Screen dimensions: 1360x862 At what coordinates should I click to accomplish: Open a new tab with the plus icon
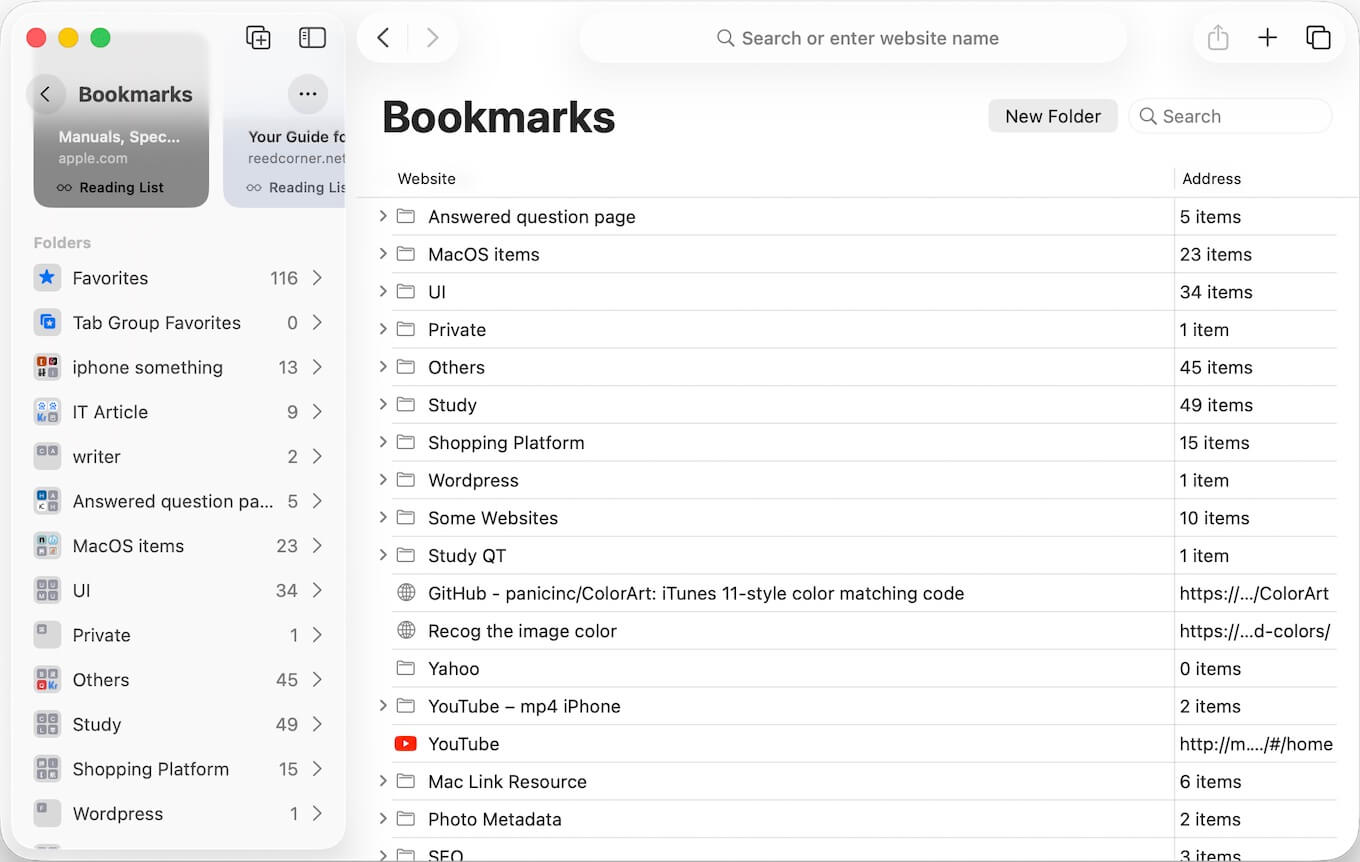tap(1267, 38)
